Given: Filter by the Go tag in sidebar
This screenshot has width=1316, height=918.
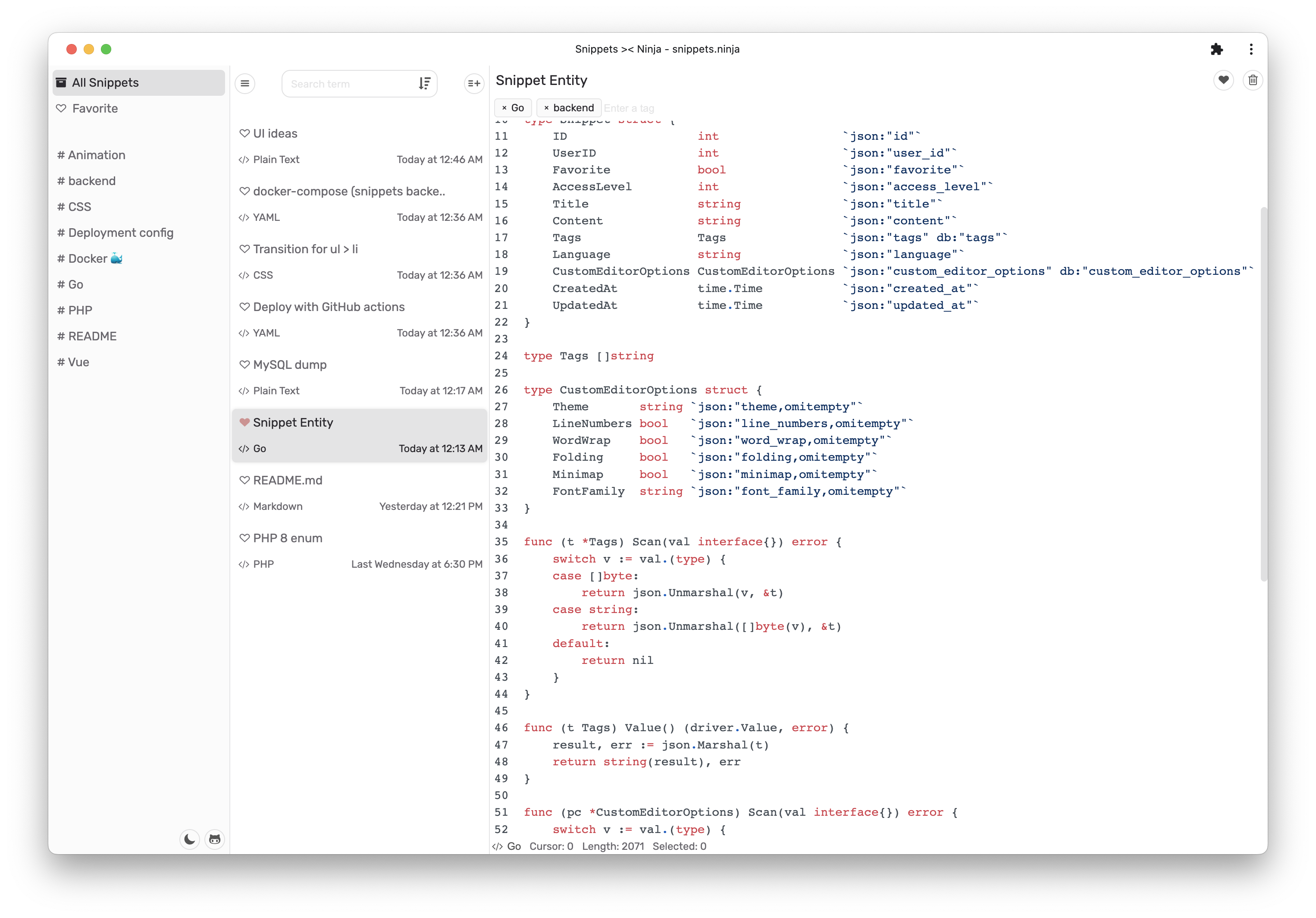Looking at the screenshot, I should pos(70,284).
